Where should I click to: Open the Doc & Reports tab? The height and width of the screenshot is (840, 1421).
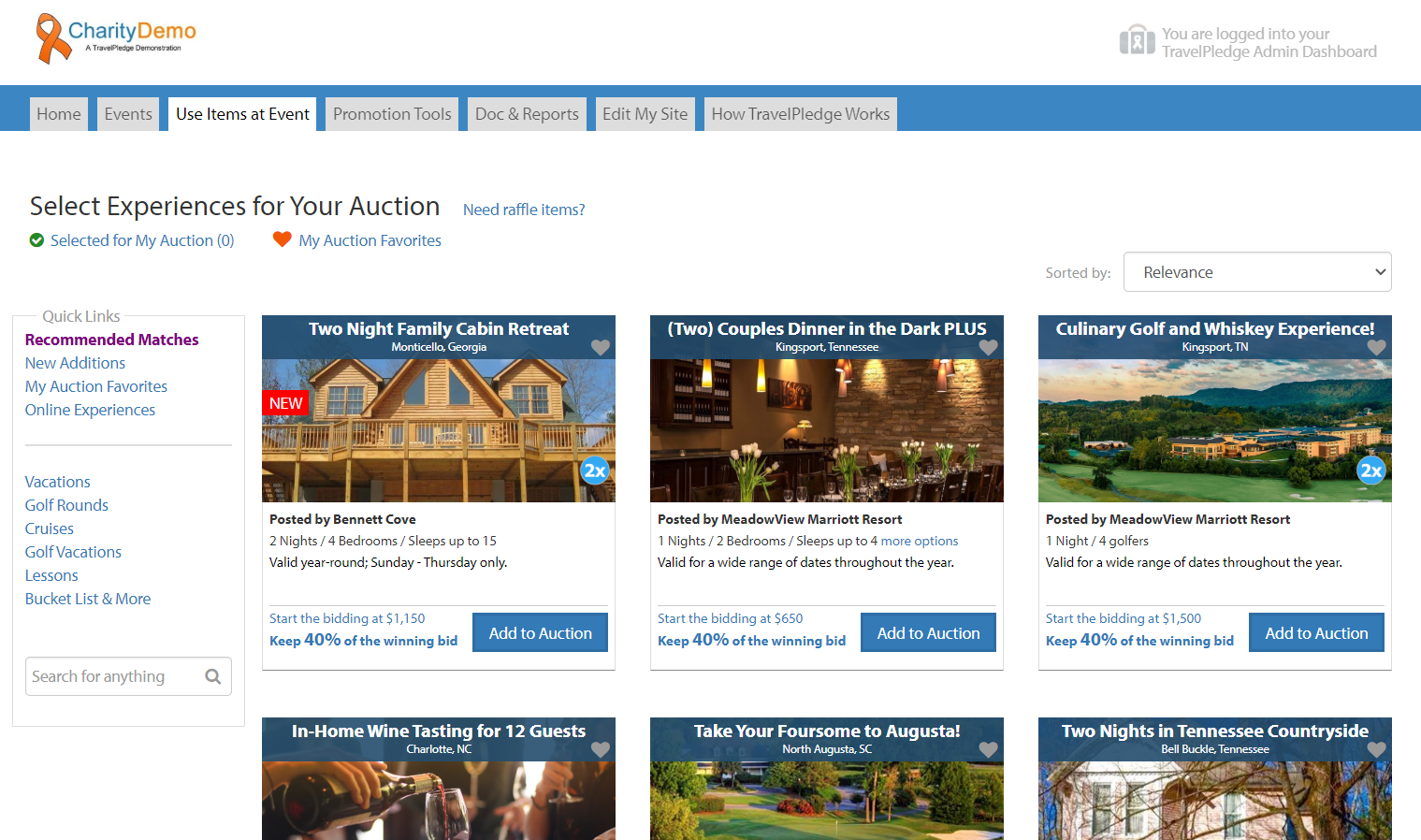tap(527, 114)
